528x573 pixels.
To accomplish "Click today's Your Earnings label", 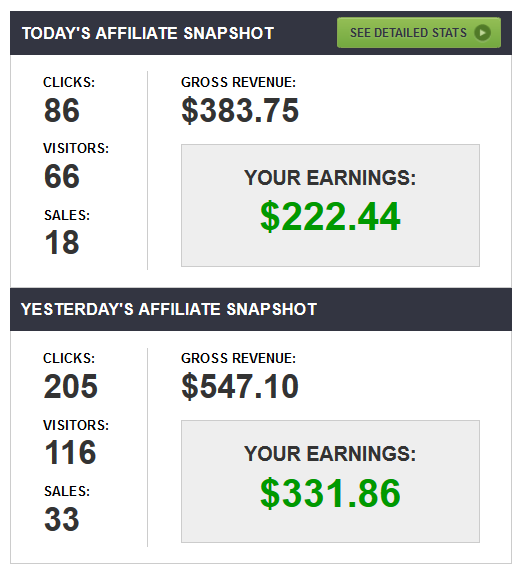I will pyautogui.click(x=330, y=178).
